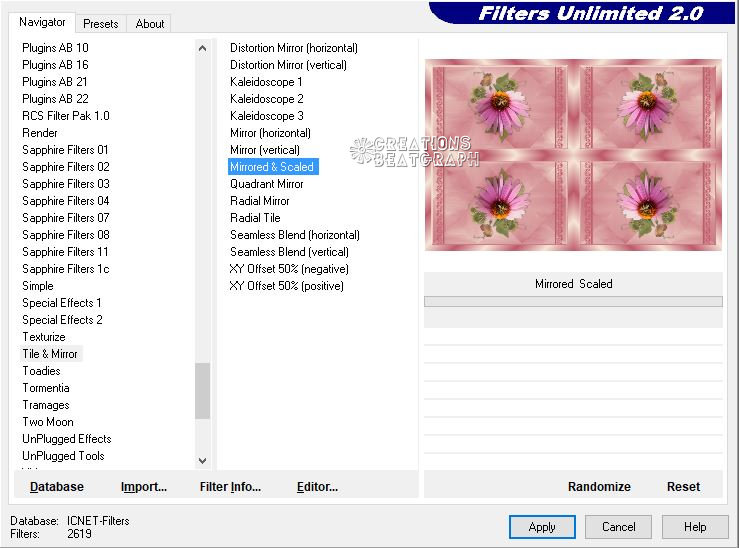This screenshot has width=739, height=548.
Task: Select the Toadies category
Action: (x=41, y=371)
